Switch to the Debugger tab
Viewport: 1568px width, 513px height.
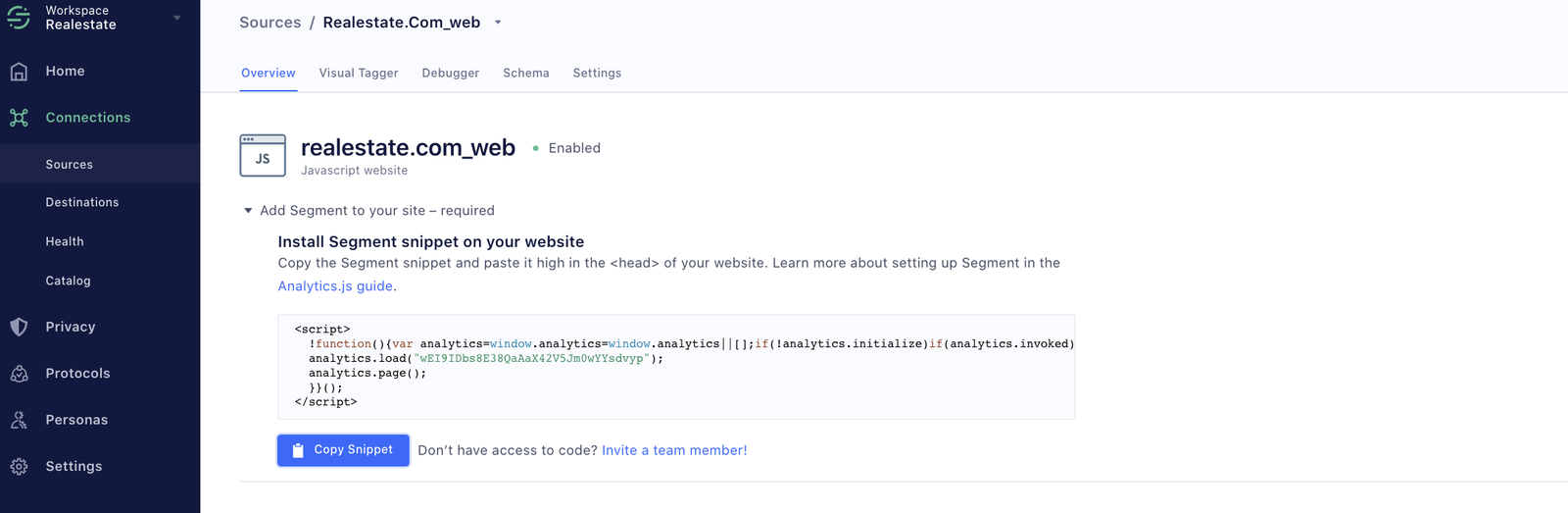tap(451, 73)
